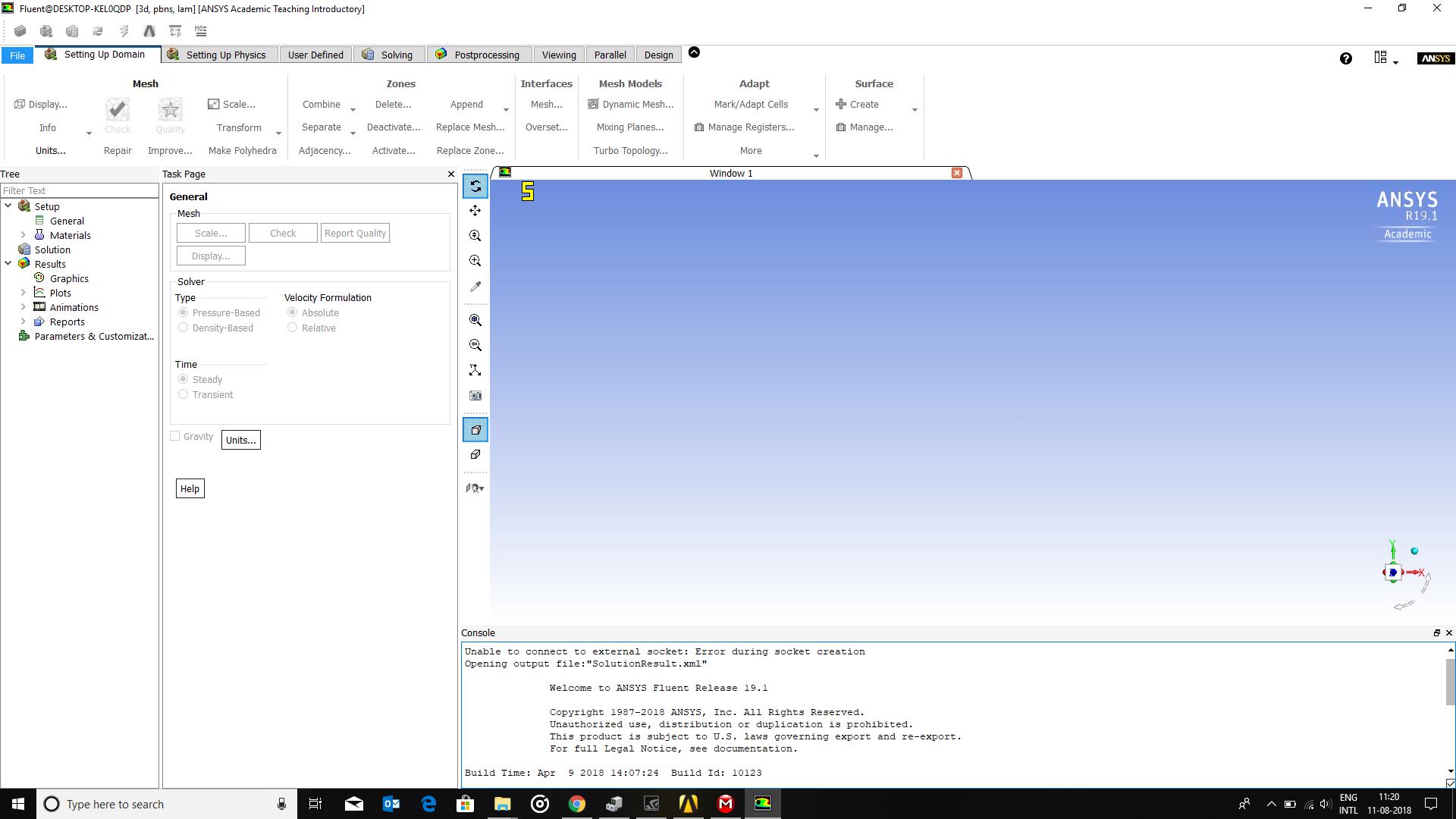Click the camera screenshot icon

pos(475,395)
